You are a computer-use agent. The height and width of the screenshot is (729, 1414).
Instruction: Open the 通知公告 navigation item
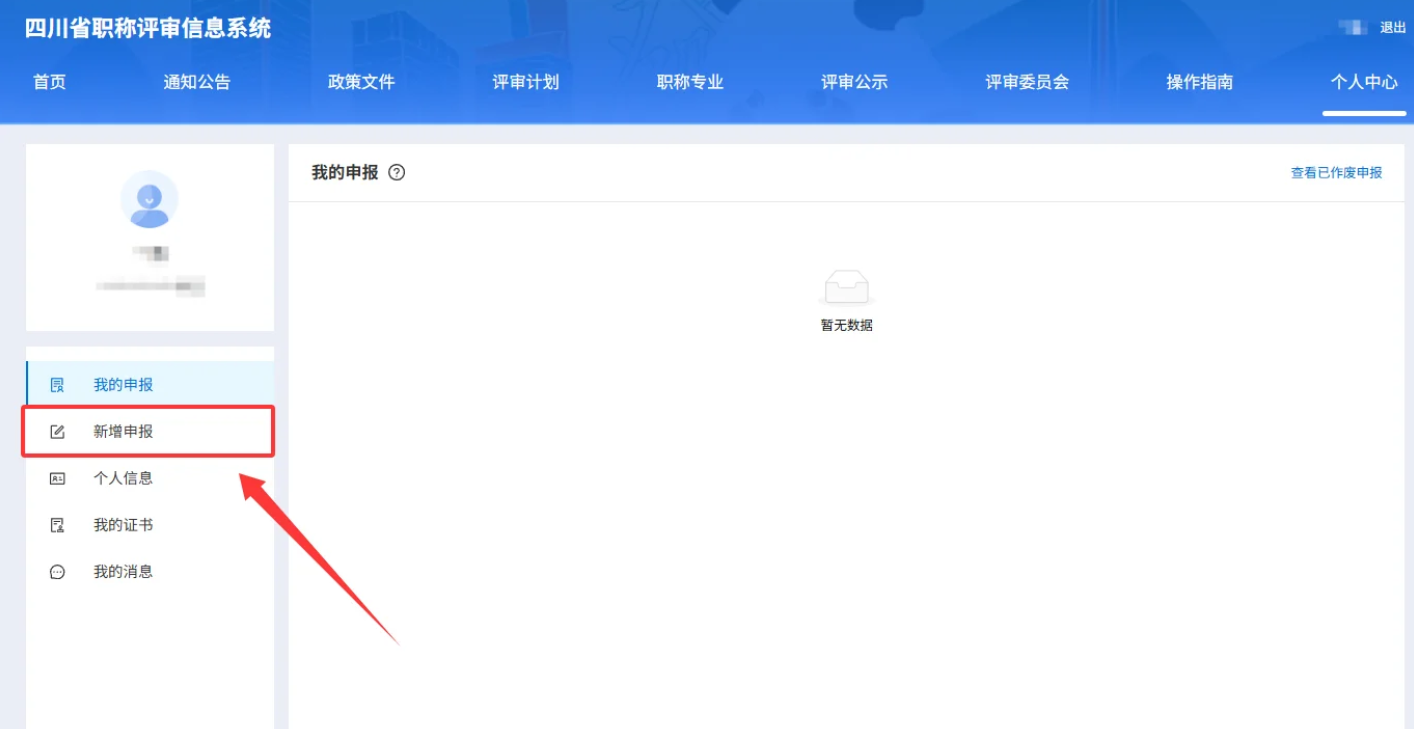pyautogui.click(x=196, y=82)
